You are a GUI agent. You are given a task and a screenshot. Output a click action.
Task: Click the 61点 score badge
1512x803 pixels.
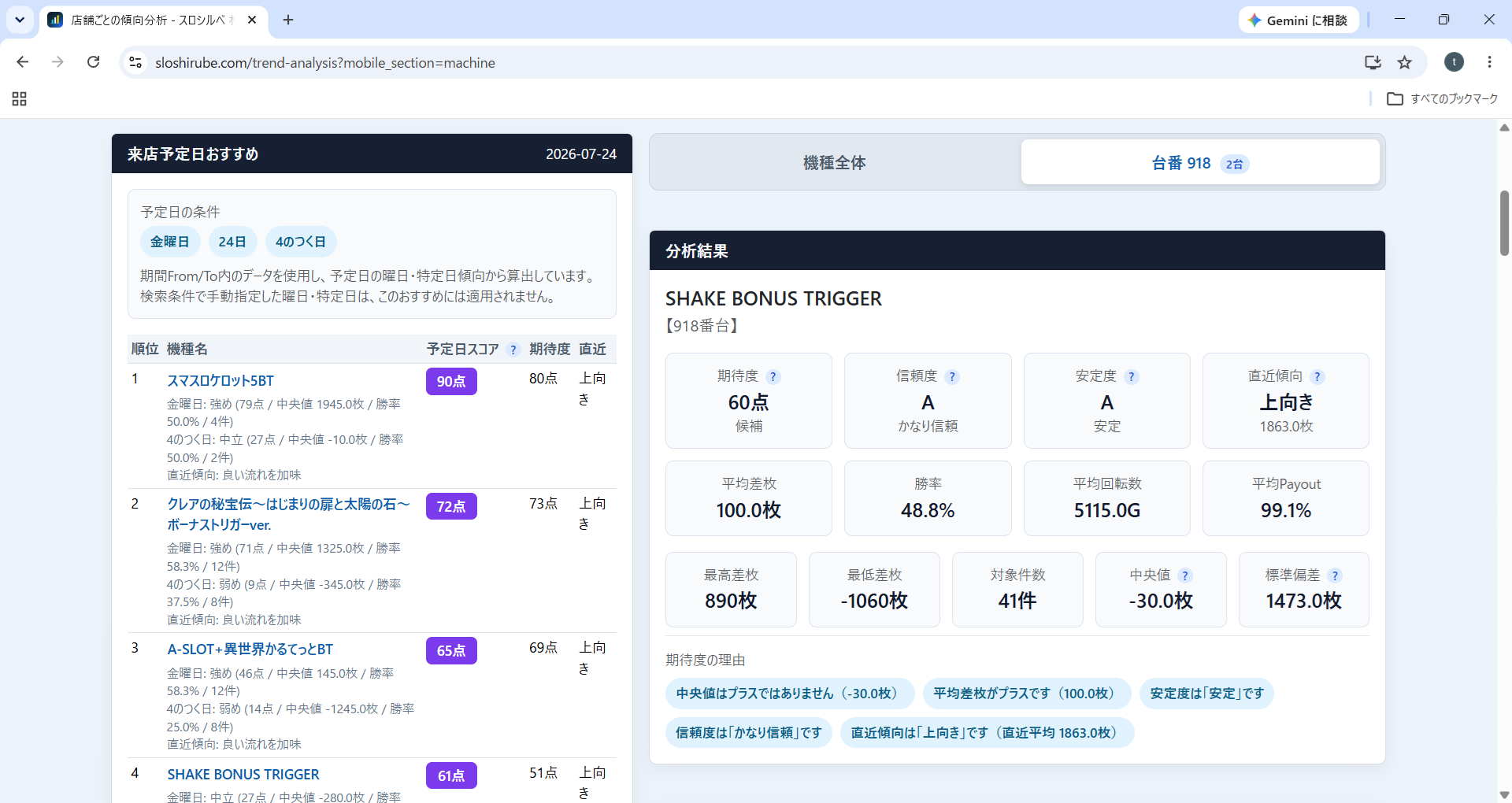pos(451,775)
